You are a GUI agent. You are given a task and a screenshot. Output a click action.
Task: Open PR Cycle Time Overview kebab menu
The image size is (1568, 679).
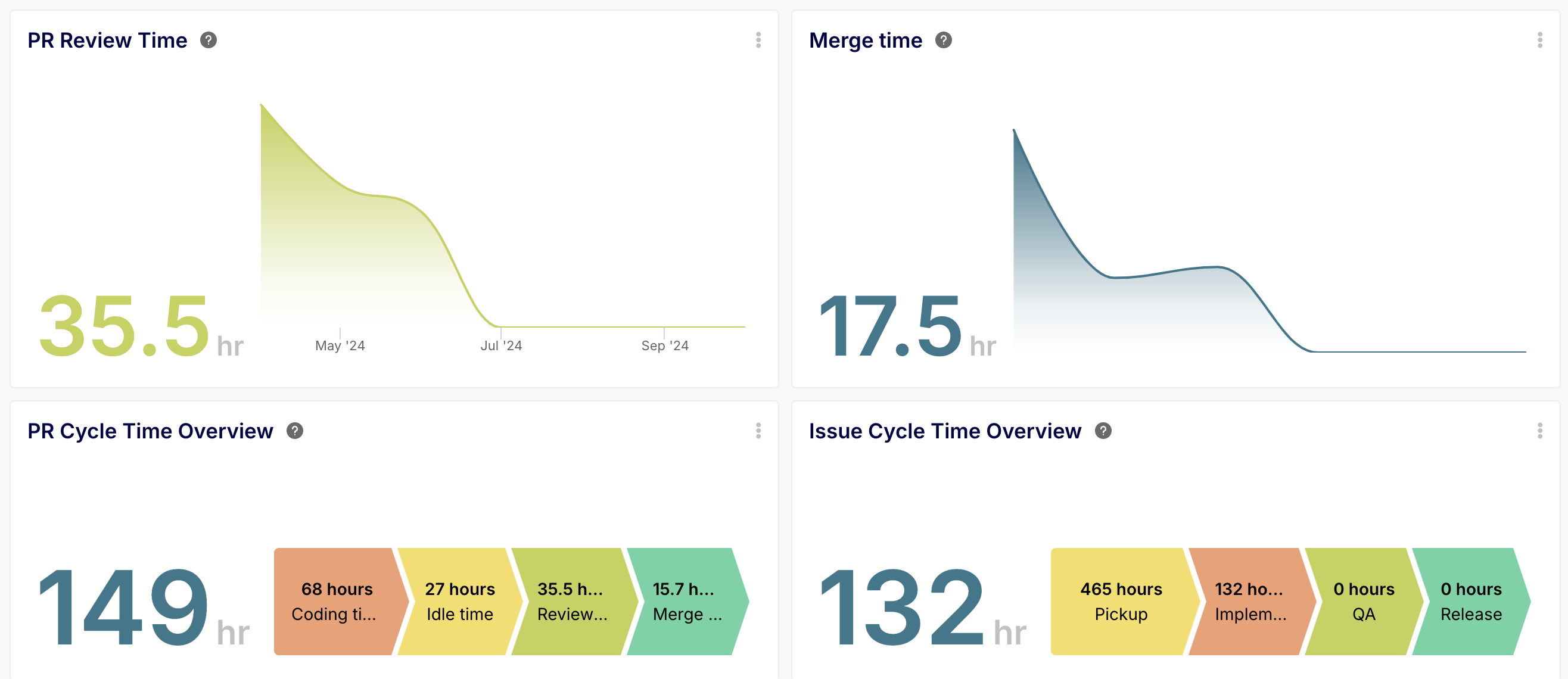click(x=758, y=431)
